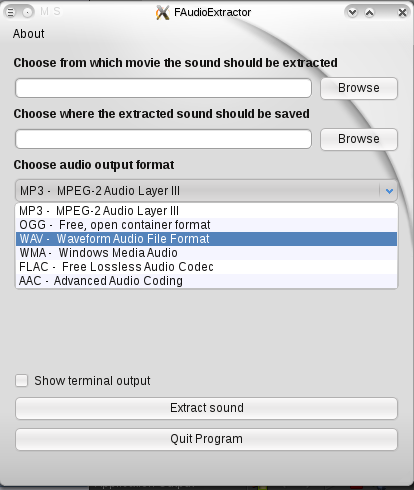The width and height of the screenshot is (414, 490).
Task: Maximize window with up chevron icon
Action: (369, 13)
